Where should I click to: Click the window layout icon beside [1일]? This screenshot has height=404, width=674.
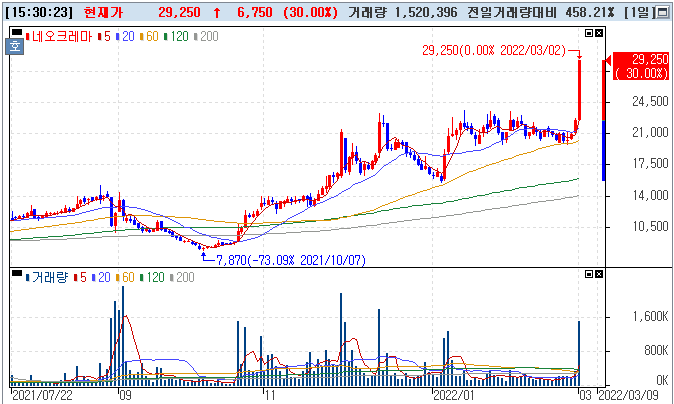(x=662, y=12)
